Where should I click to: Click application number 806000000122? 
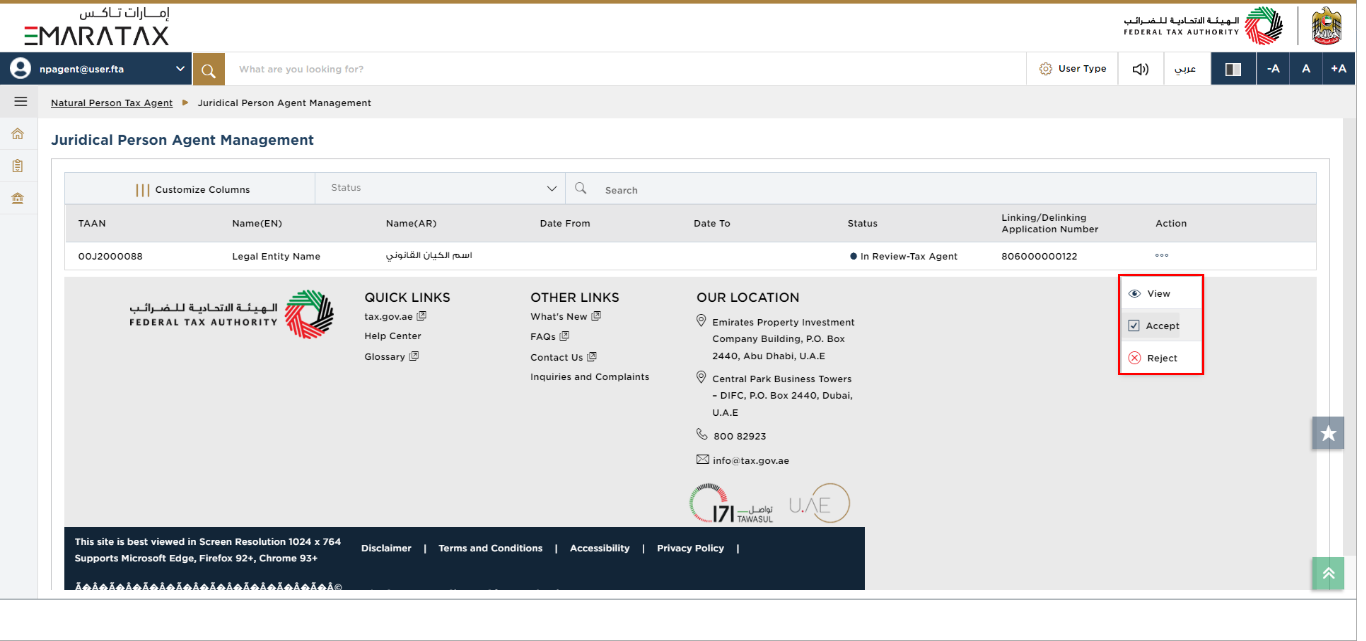[x=1039, y=256]
